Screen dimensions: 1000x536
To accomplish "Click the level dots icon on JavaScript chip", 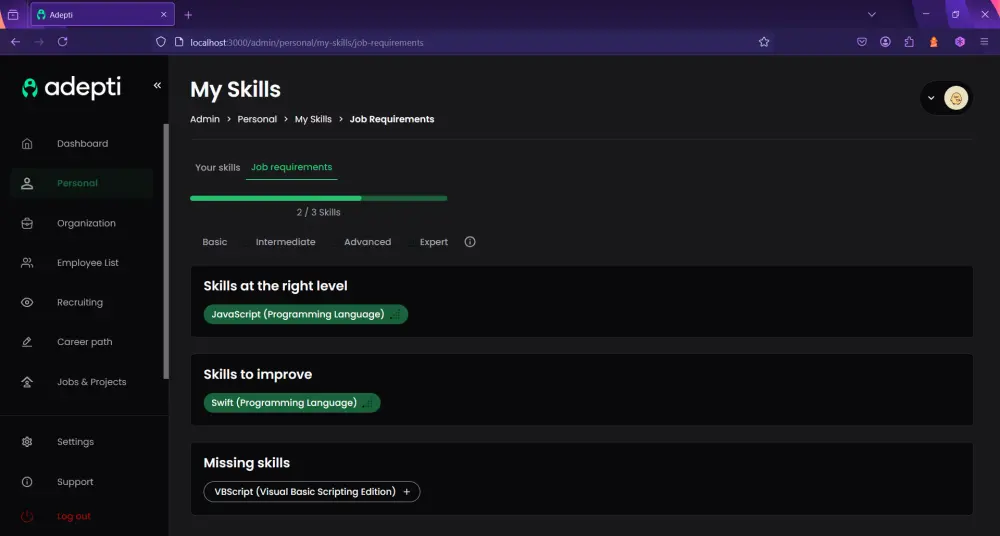I will [395, 314].
